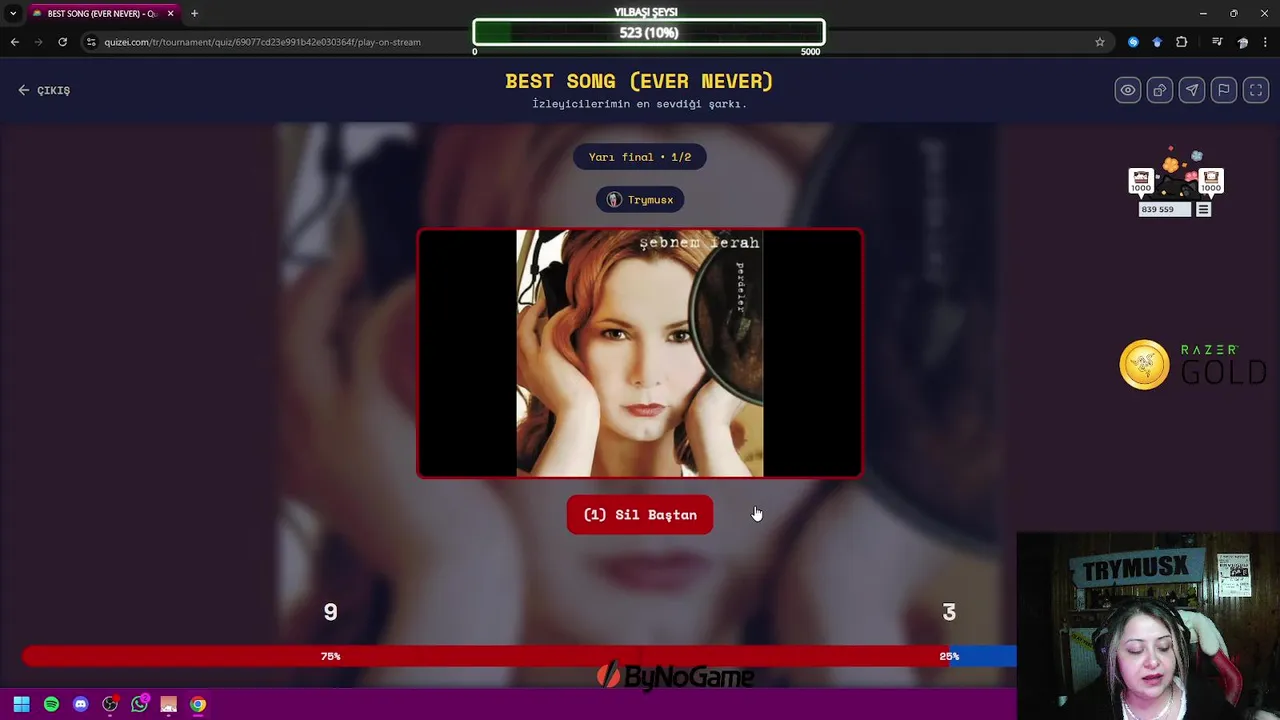Open the photo app taskbar icon
This screenshot has height=720, width=1280.
168,704
